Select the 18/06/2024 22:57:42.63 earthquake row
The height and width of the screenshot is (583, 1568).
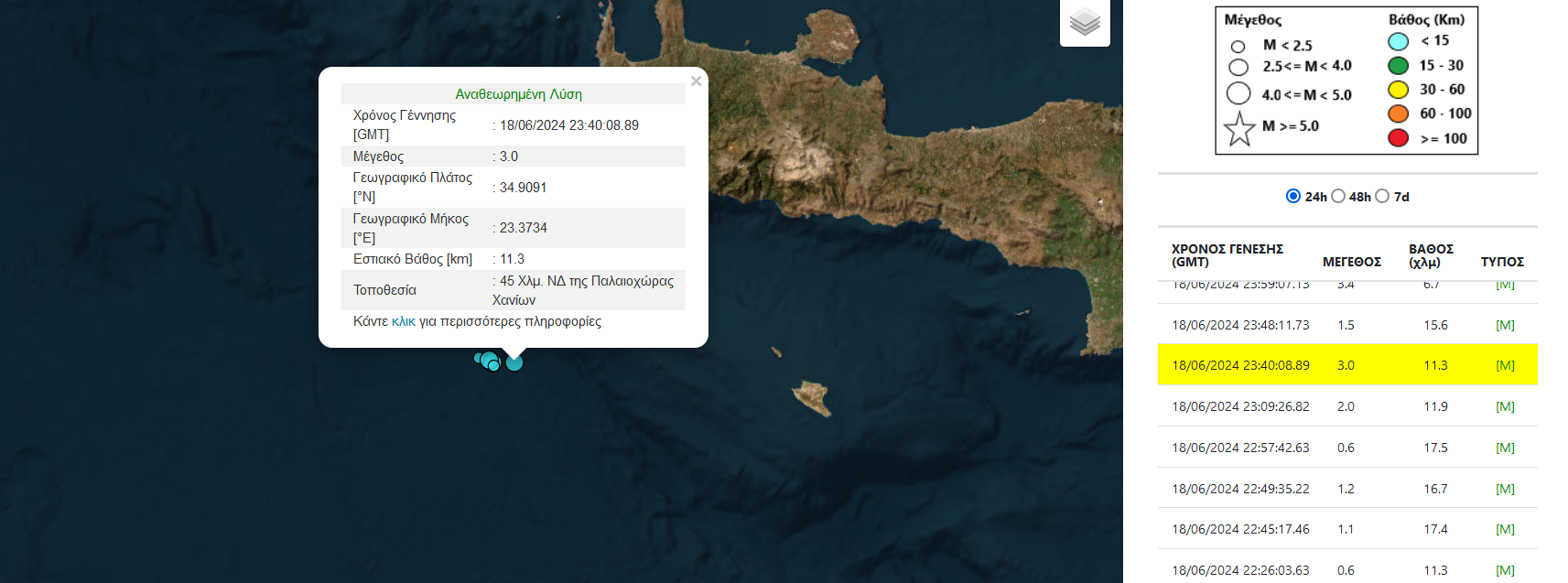[x=1240, y=448]
